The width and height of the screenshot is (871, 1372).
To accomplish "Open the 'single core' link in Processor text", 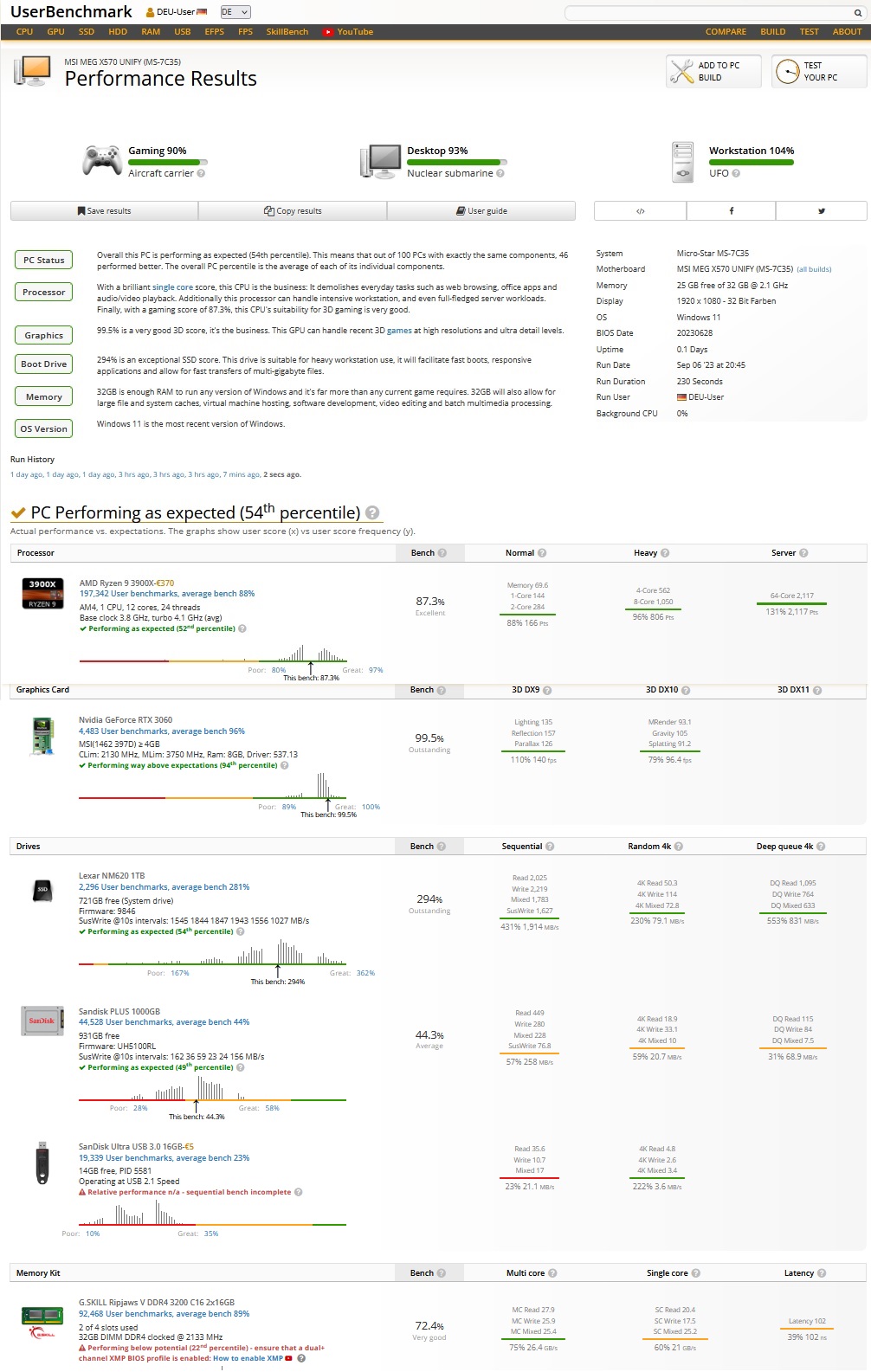I will (x=173, y=287).
